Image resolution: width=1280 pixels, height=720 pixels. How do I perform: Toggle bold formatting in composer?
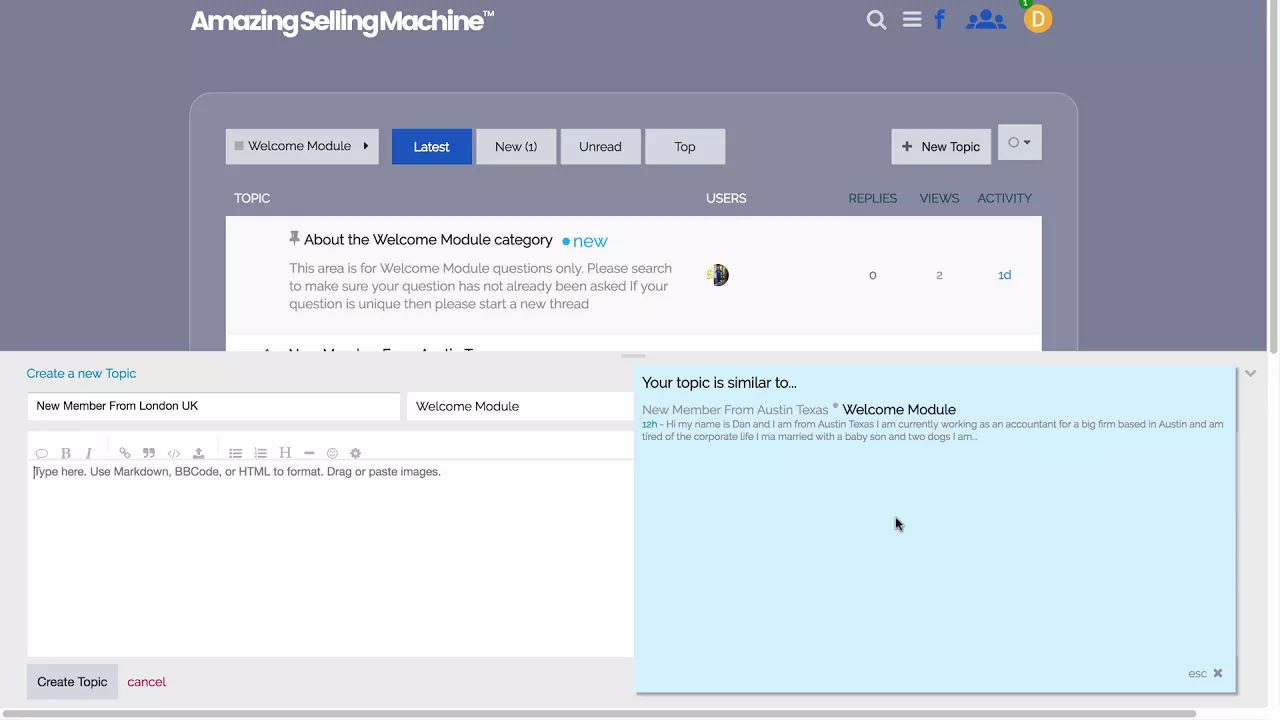click(x=66, y=453)
